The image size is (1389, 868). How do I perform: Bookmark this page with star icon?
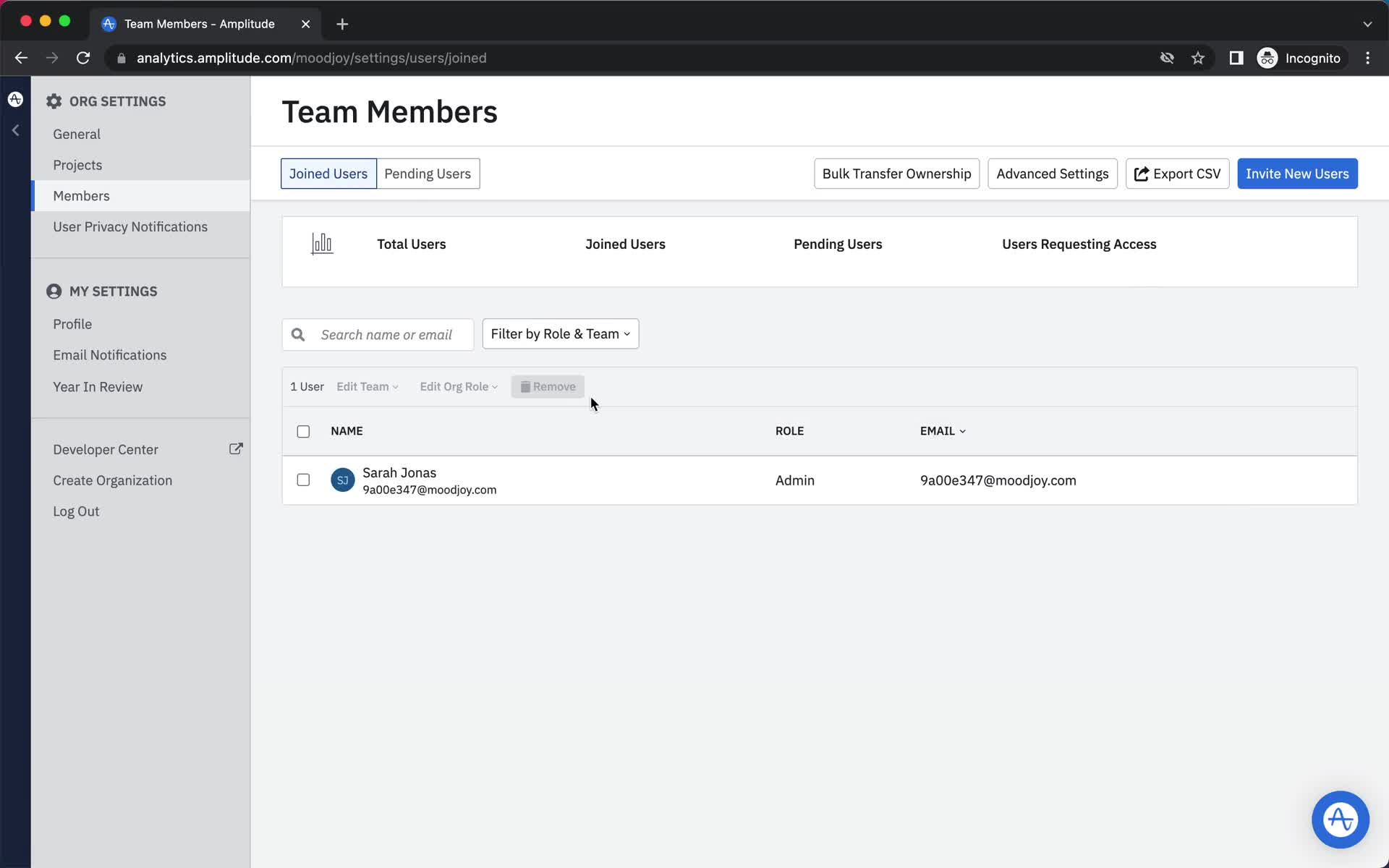(x=1198, y=58)
